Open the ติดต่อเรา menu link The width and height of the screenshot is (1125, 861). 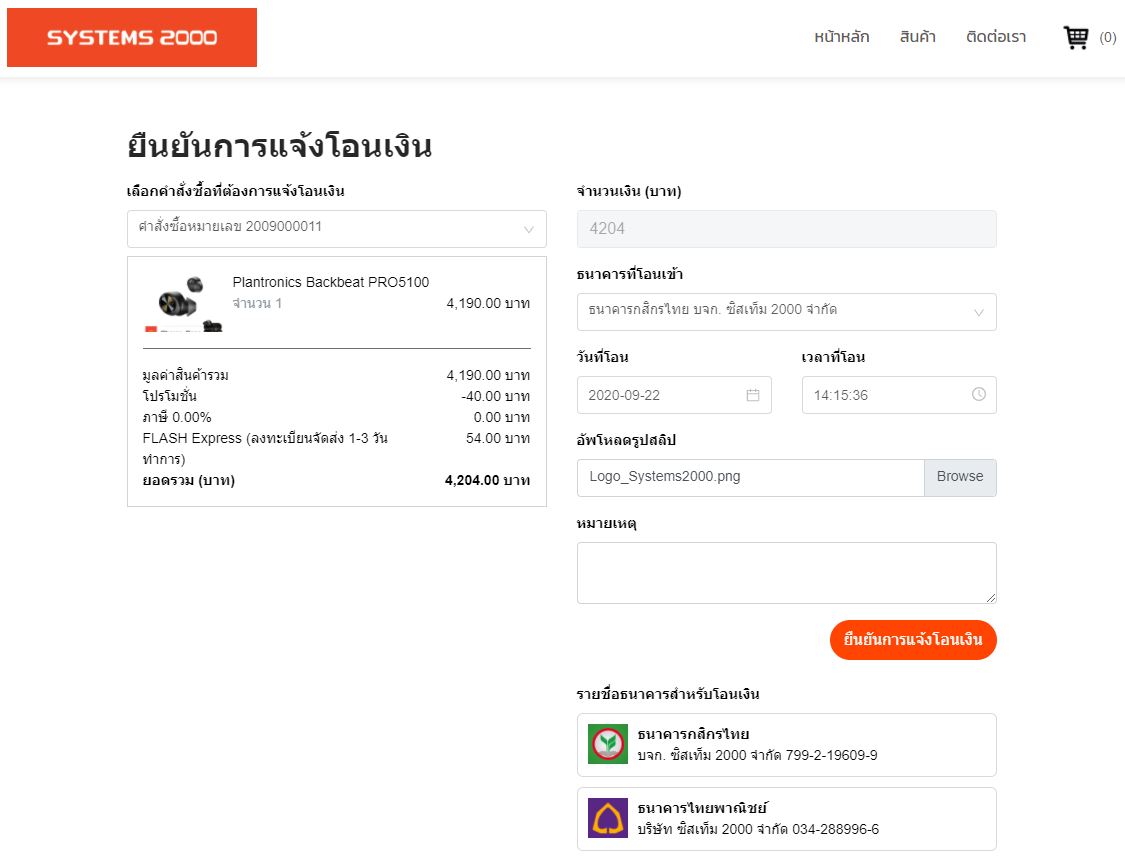tap(996, 38)
